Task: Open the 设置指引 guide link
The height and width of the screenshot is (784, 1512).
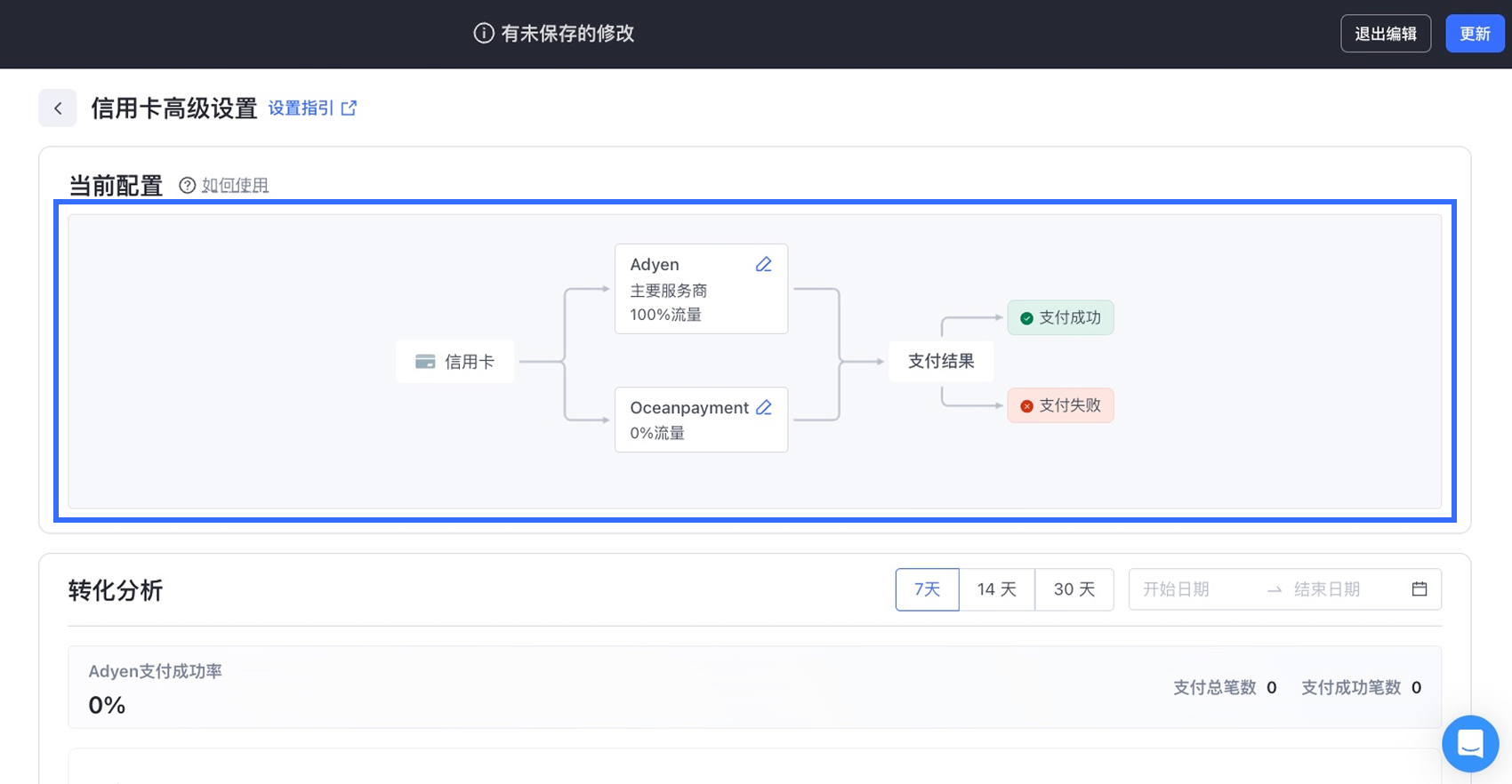Action: [x=301, y=108]
